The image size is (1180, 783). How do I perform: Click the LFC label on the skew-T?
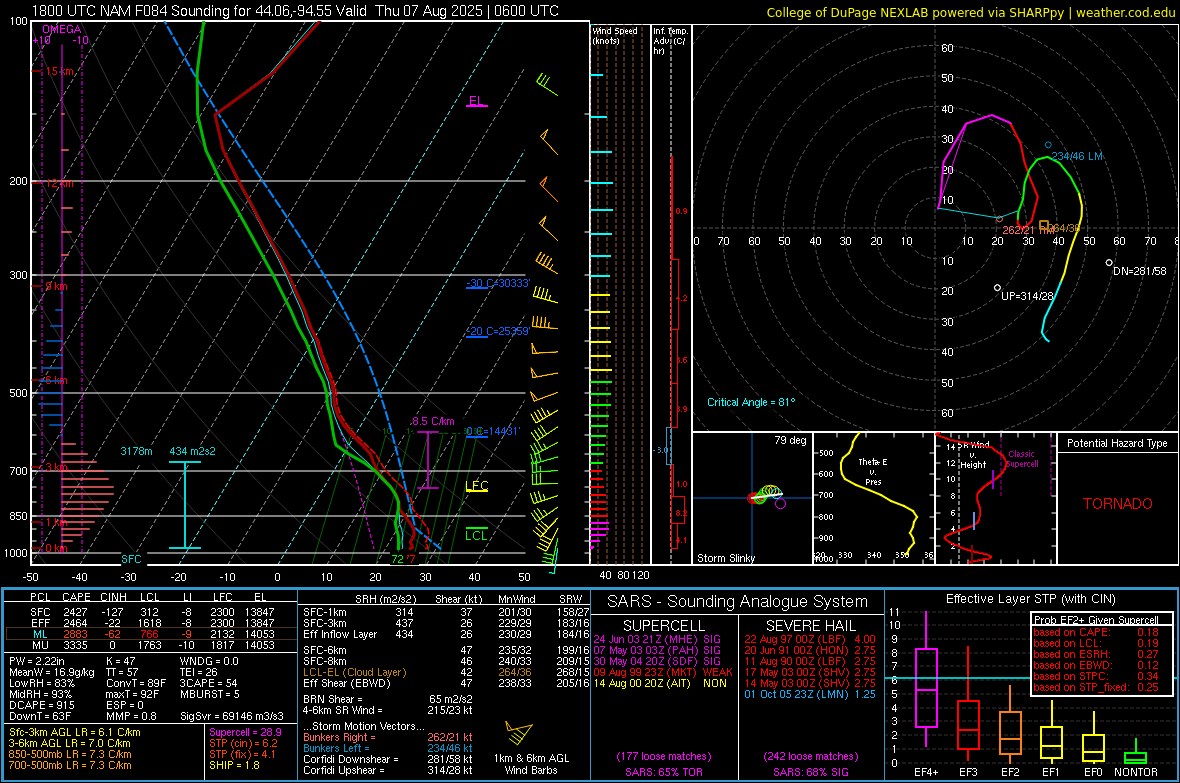click(476, 486)
